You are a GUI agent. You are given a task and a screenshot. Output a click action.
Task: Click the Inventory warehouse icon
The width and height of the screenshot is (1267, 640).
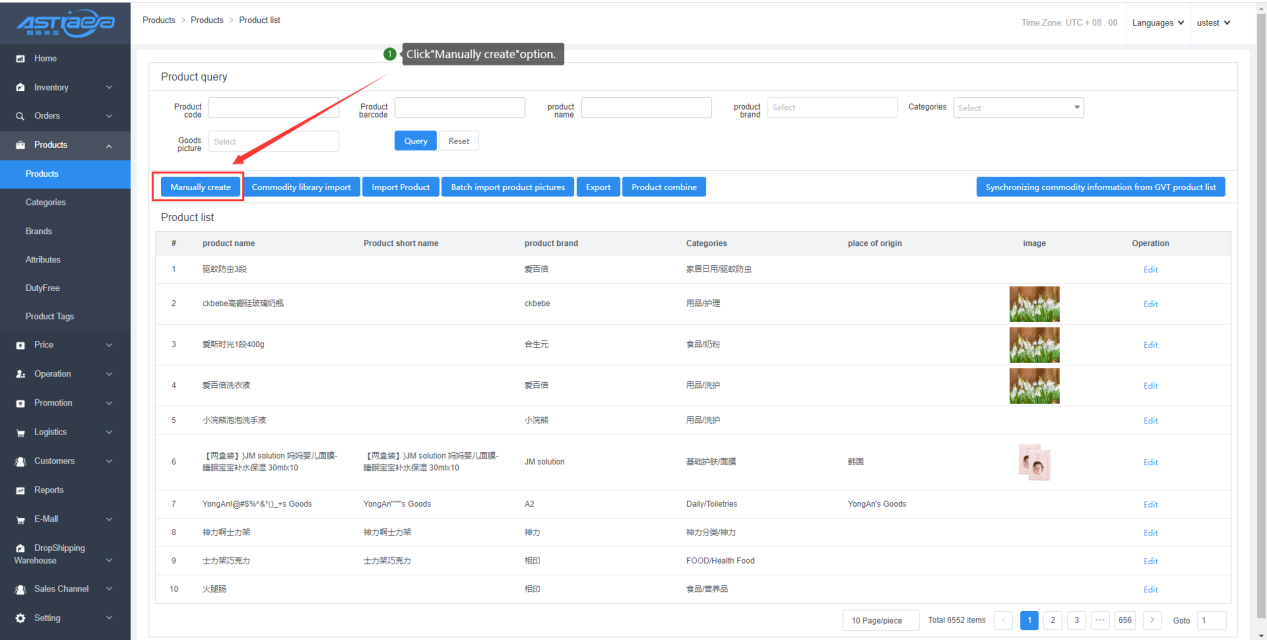coord(20,88)
